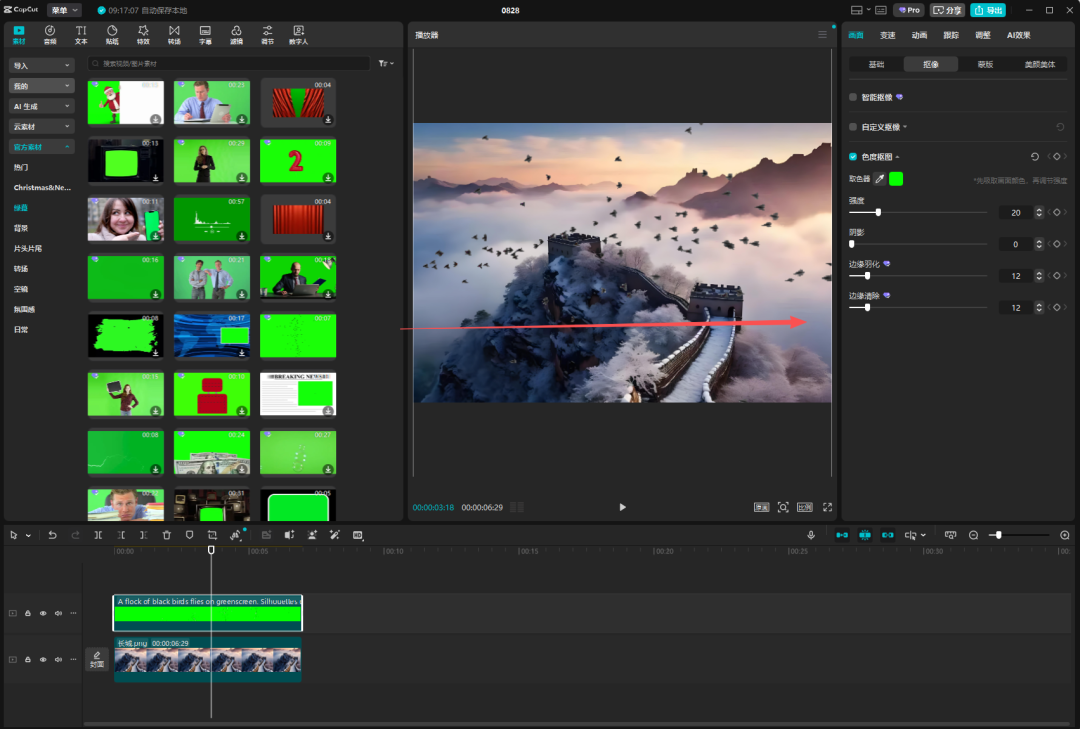The height and width of the screenshot is (729, 1080).
Task: Hide the greenscreen birds track using eye icon
Action: (x=43, y=613)
